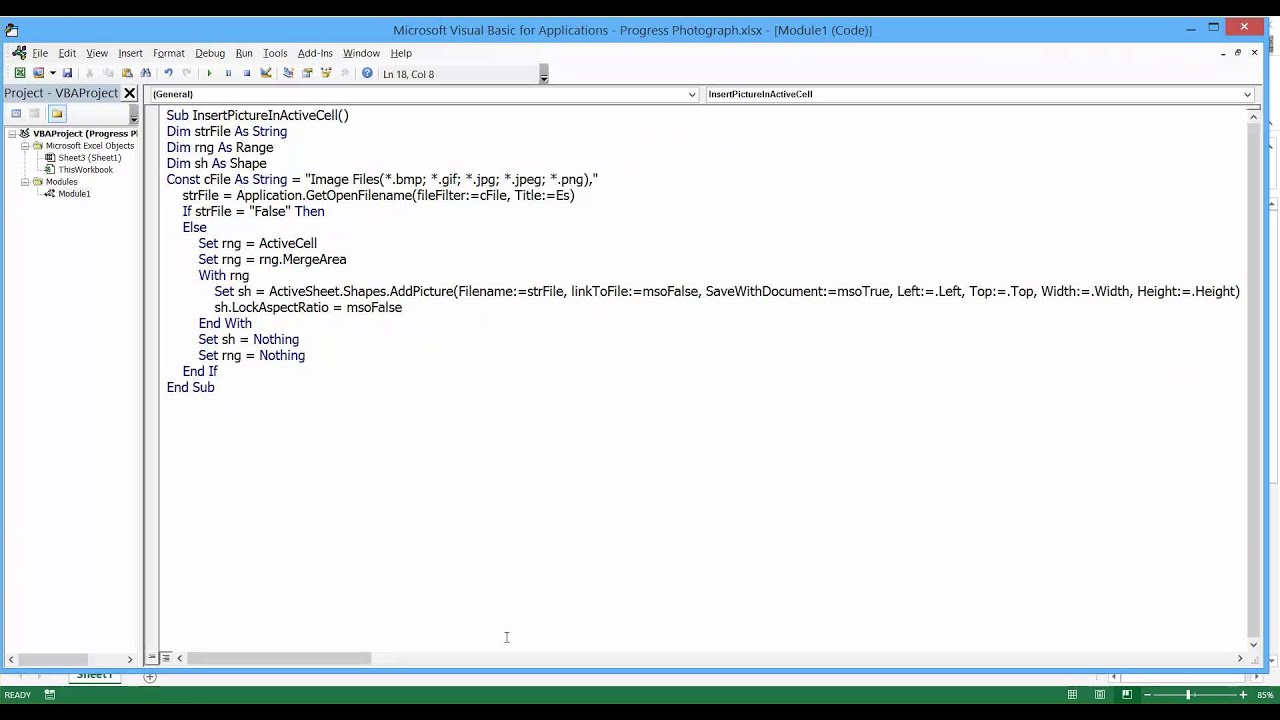Open the Help menu
Screen dimensions: 1280x720
401,53
